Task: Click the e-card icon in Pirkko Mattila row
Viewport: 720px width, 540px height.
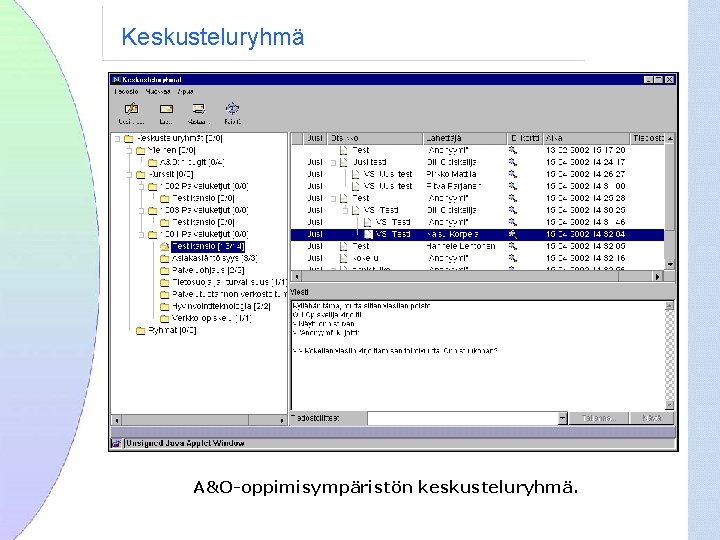Action: coord(512,174)
